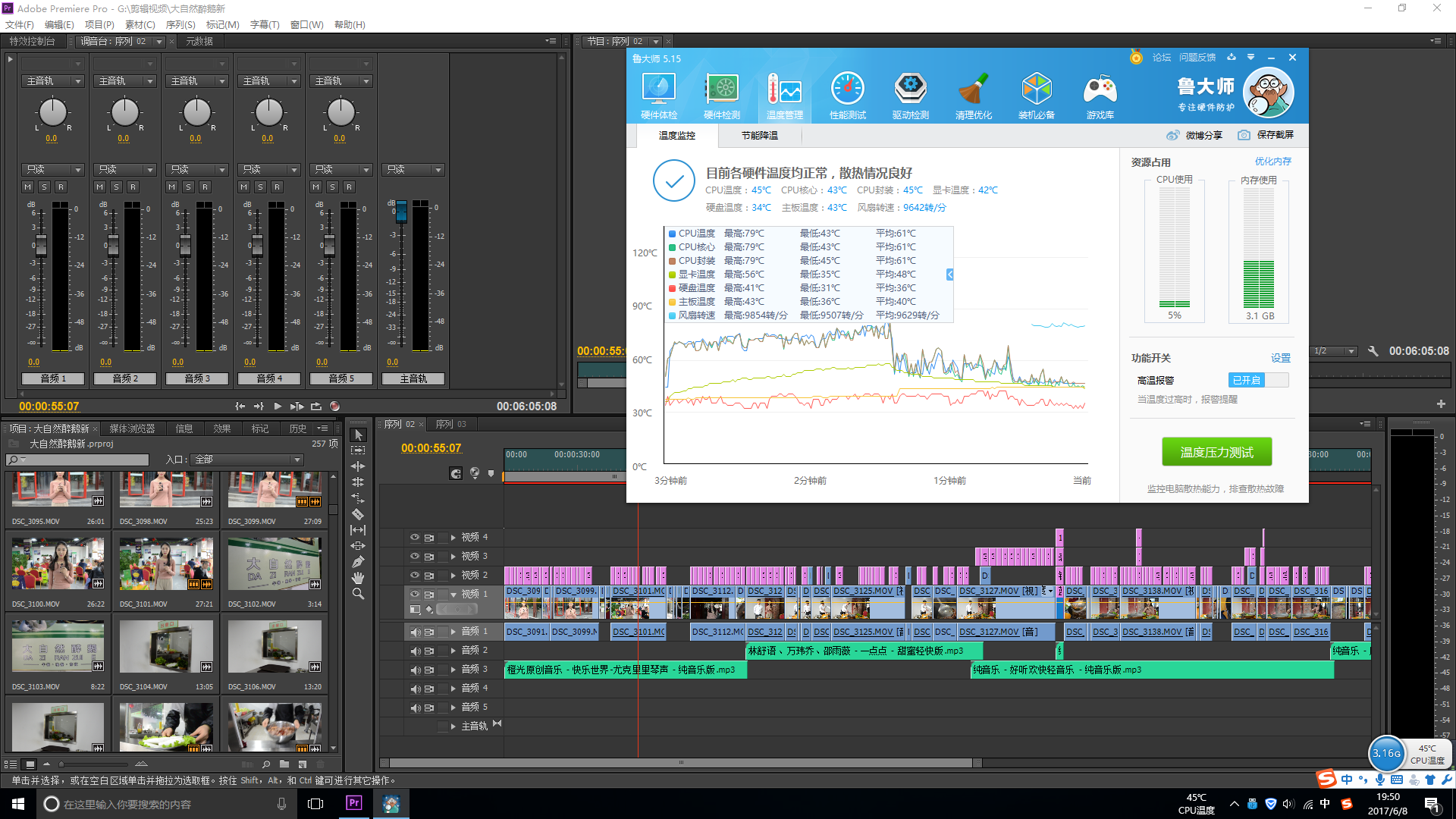The width and height of the screenshot is (1456, 819).
Task: Switch to 效果 tab
Action: click(x=222, y=428)
